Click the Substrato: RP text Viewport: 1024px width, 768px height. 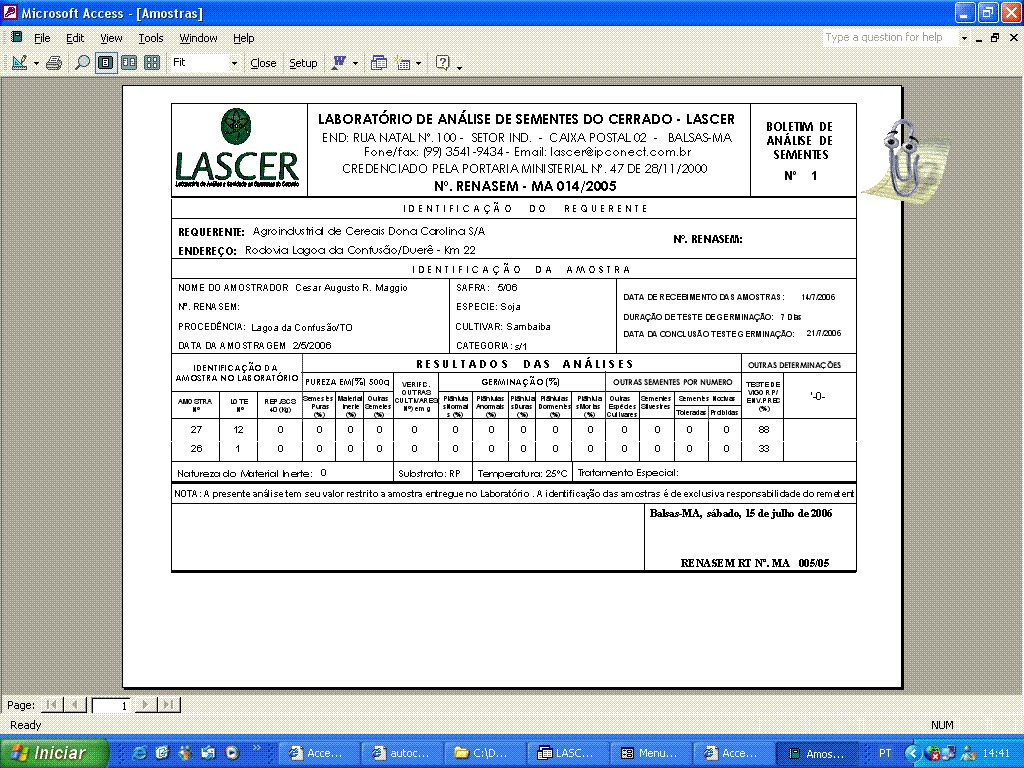pos(430,473)
